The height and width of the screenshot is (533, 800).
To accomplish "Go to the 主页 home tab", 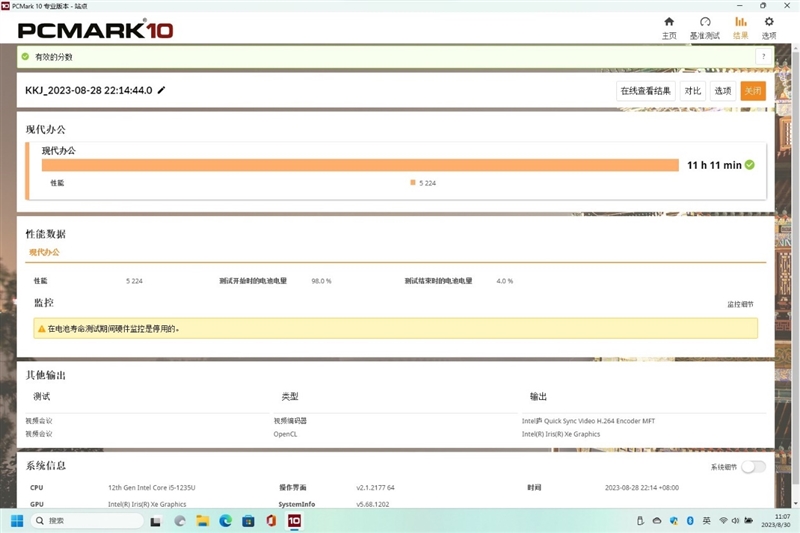I will click(669, 28).
